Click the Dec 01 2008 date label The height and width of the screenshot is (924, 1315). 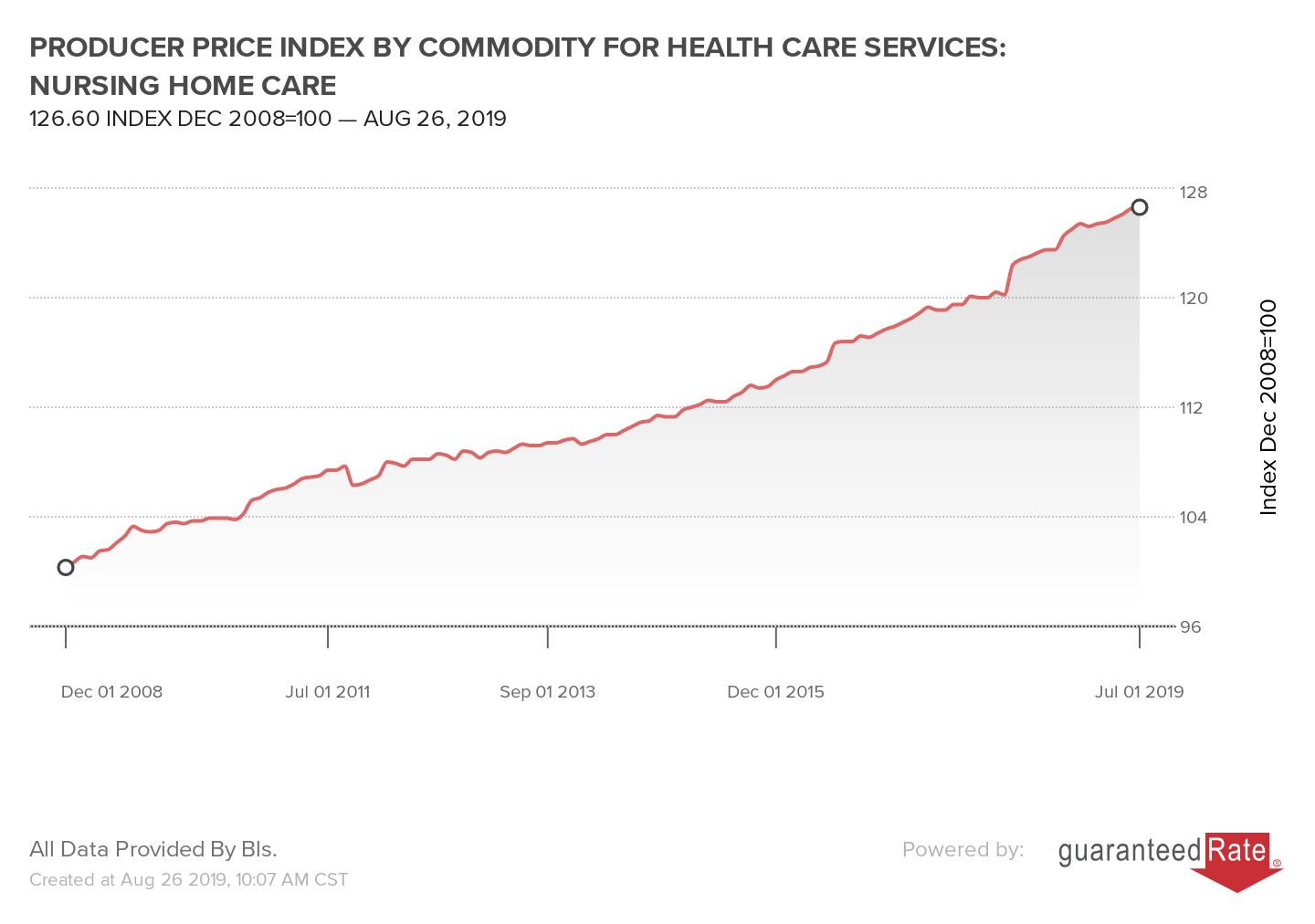111,691
